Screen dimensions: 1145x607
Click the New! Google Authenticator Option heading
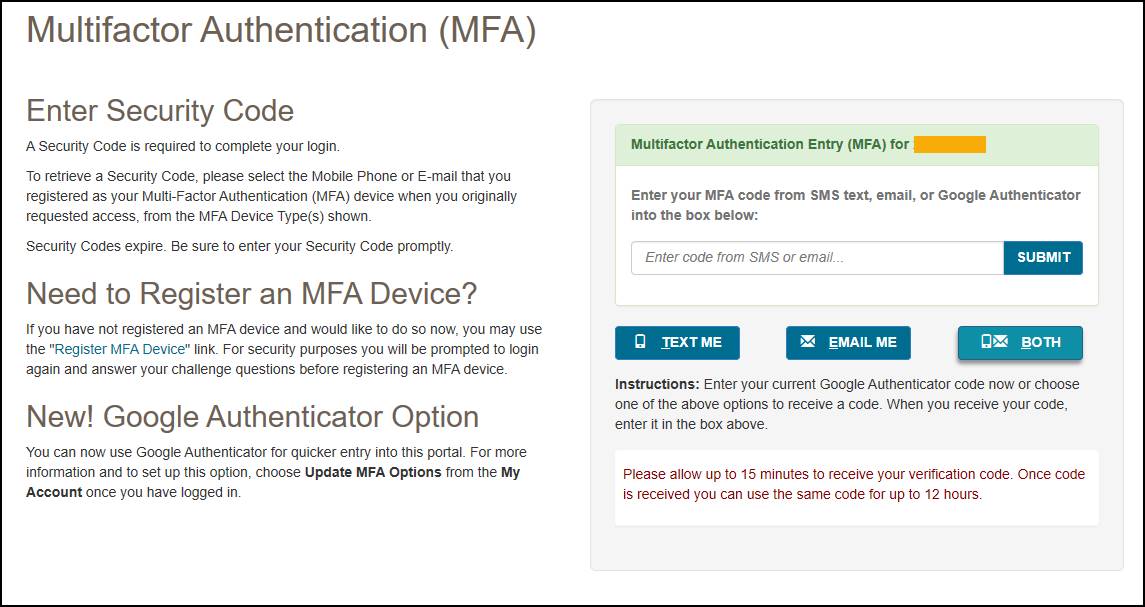(x=252, y=416)
